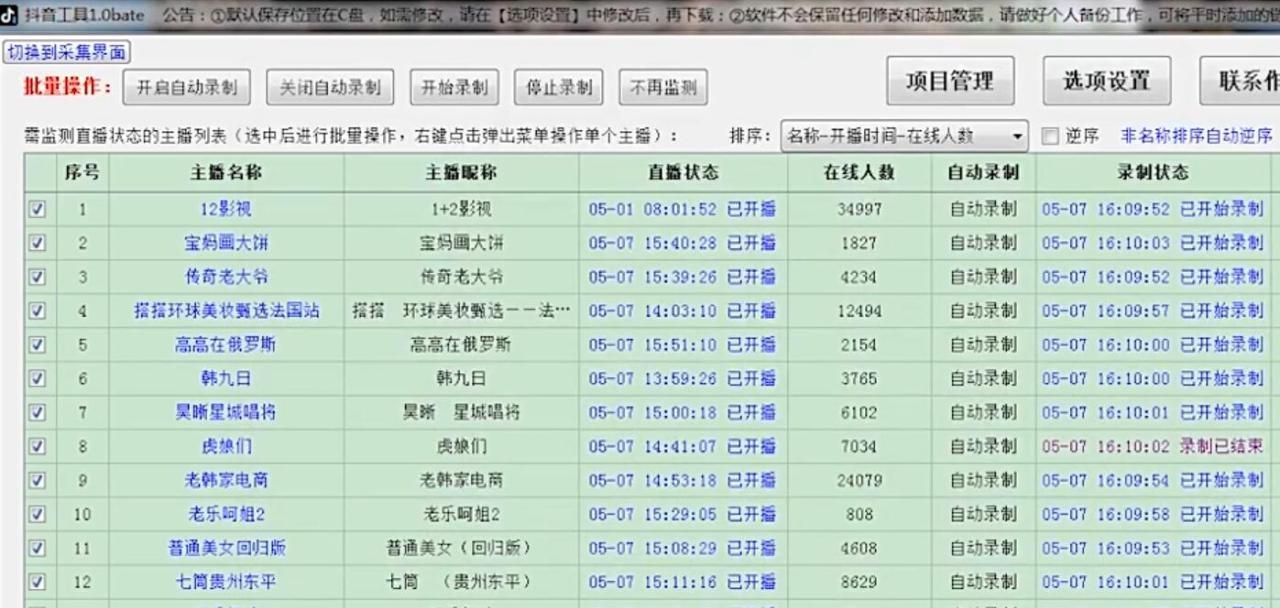Click the TikTok app icon in title bar

click(x=9, y=14)
